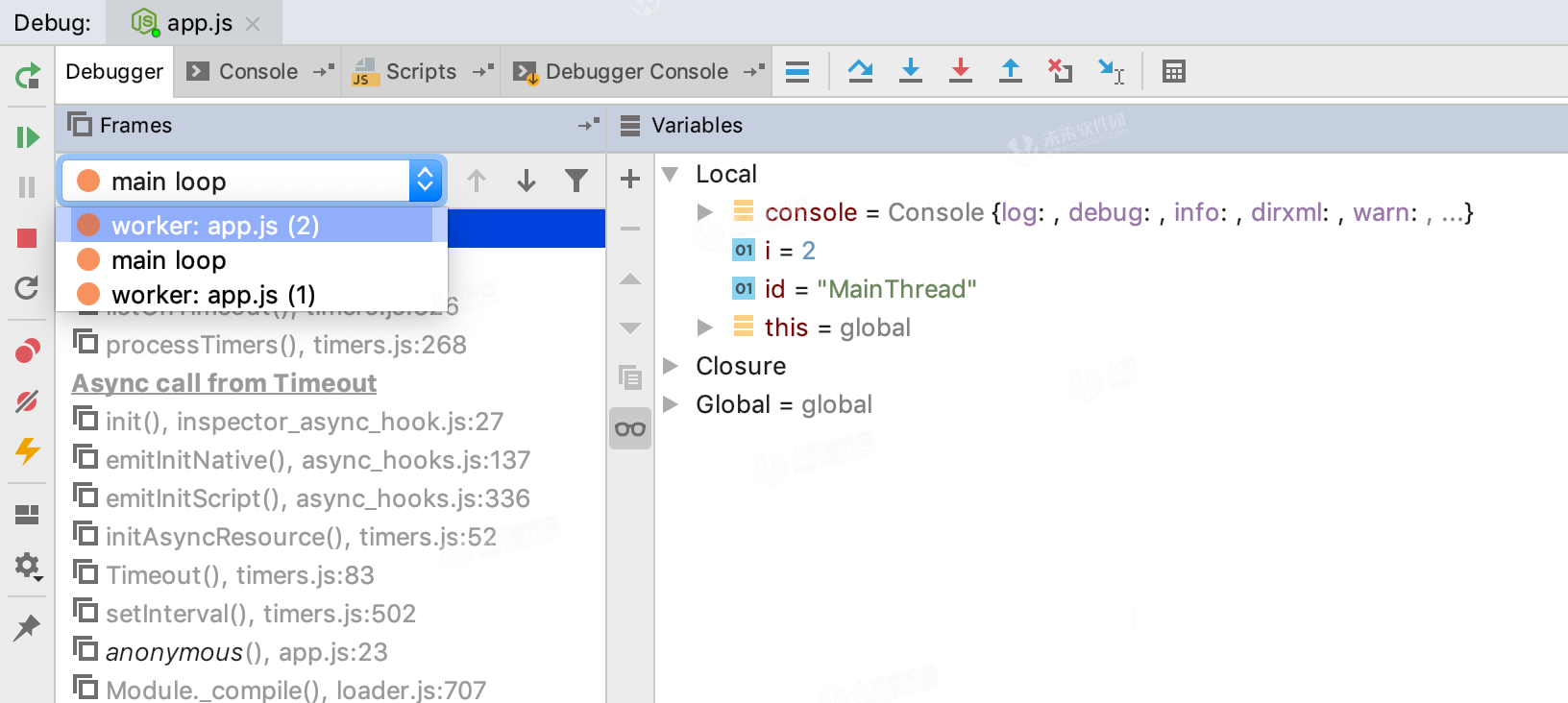
Task: Close the app.js debug tab
Action: pyautogui.click(x=253, y=24)
